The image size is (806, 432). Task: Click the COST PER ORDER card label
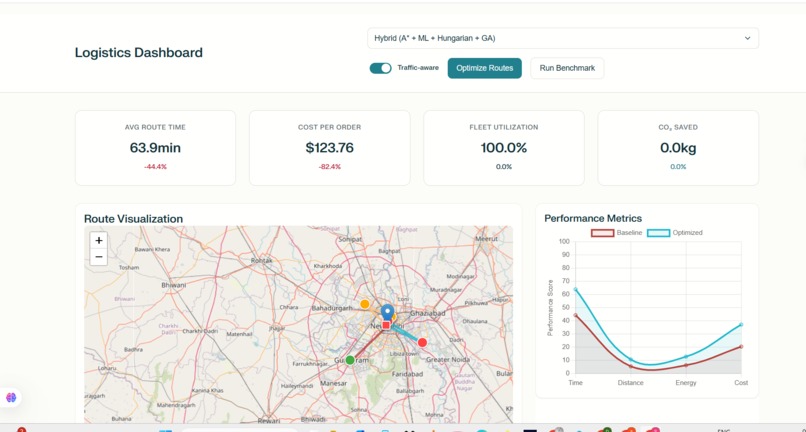pyautogui.click(x=329, y=127)
